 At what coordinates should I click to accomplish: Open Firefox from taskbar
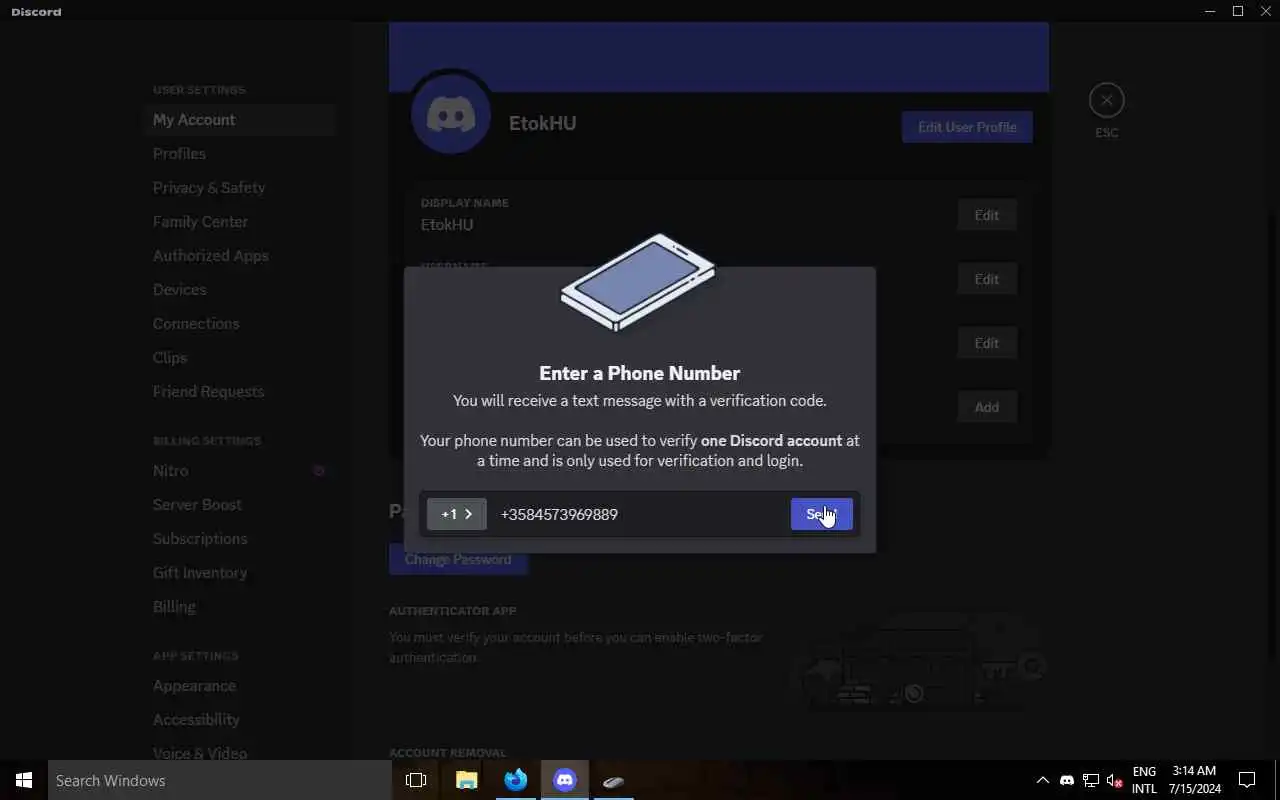tap(515, 780)
